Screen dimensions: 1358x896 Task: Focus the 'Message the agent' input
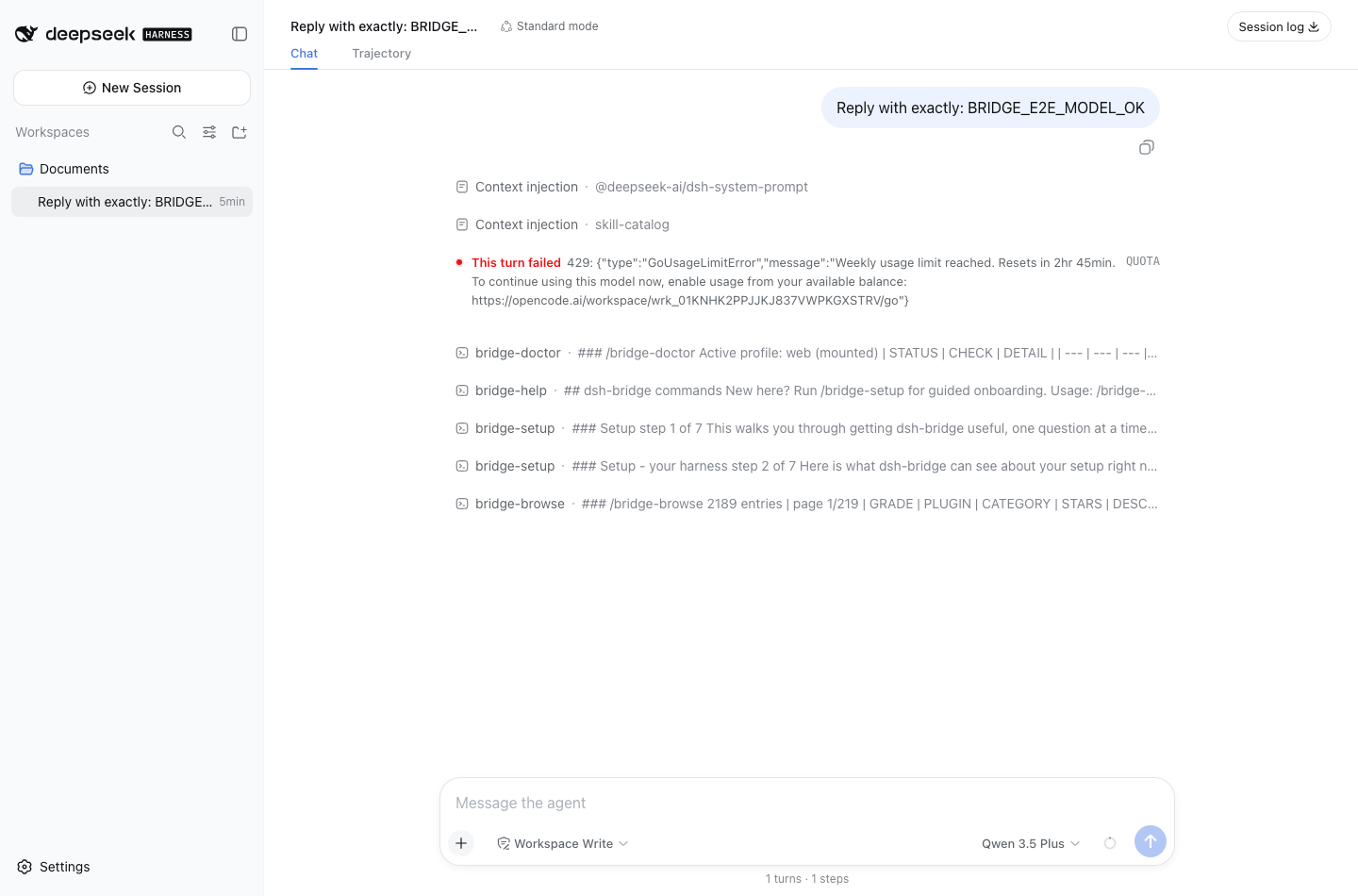[x=807, y=803]
